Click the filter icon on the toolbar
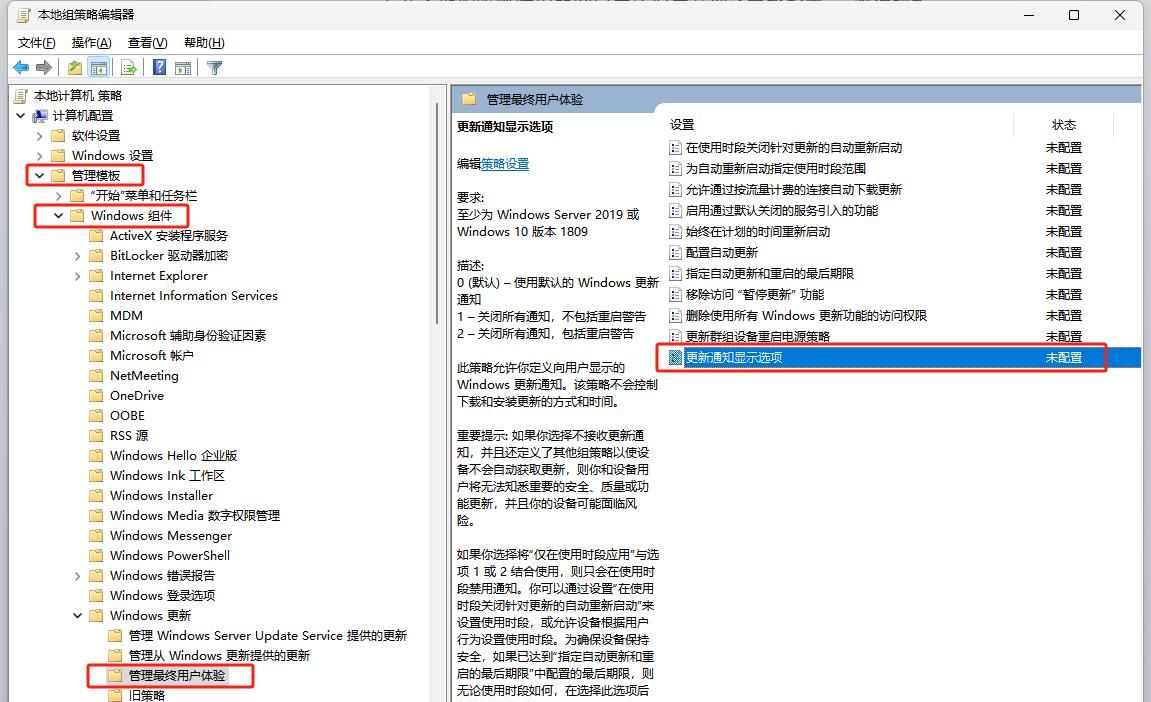The height and width of the screenshot is (702, 1151). (x=214, y=67)
